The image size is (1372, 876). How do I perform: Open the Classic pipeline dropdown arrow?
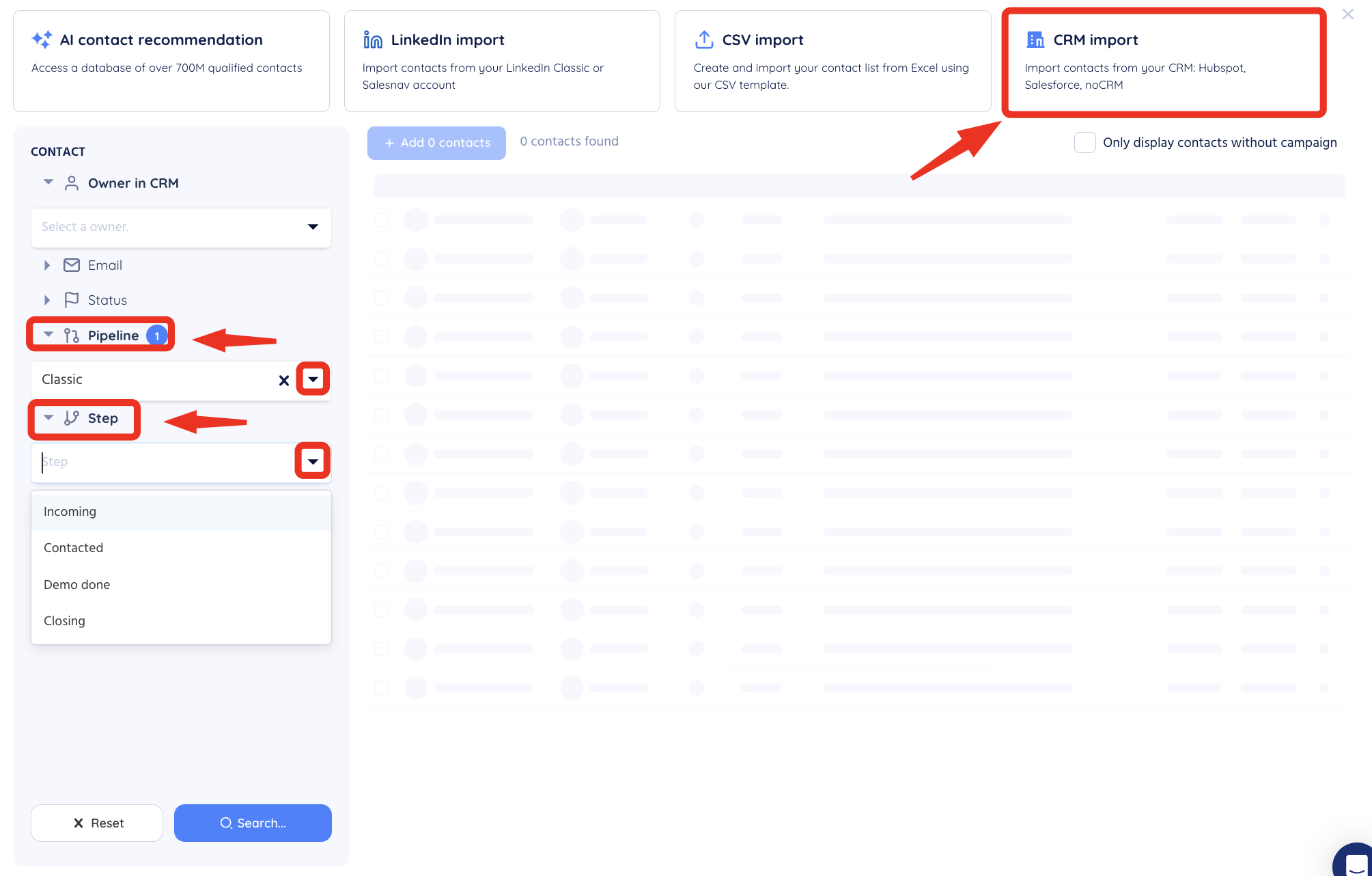(x=313, y=379)
